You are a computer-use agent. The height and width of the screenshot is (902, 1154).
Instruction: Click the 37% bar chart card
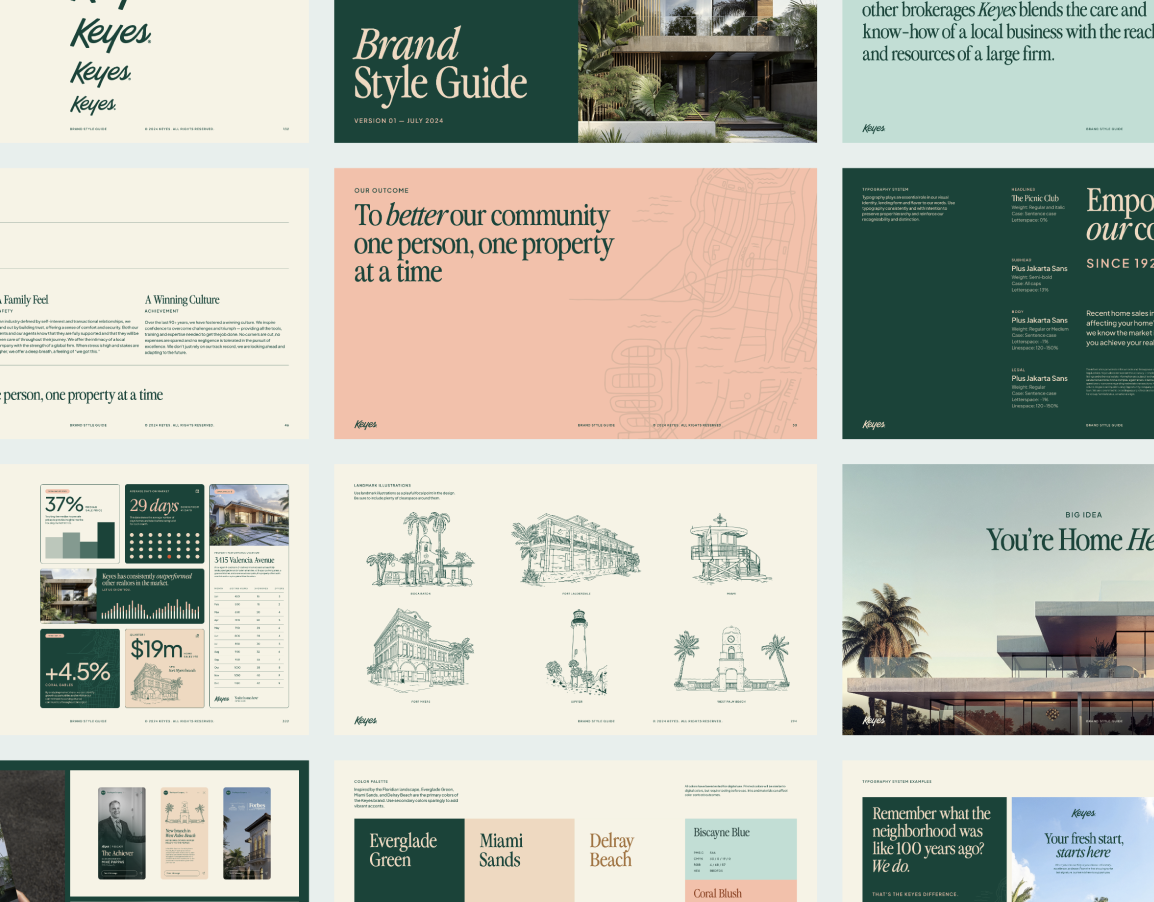tap(80, 524)
